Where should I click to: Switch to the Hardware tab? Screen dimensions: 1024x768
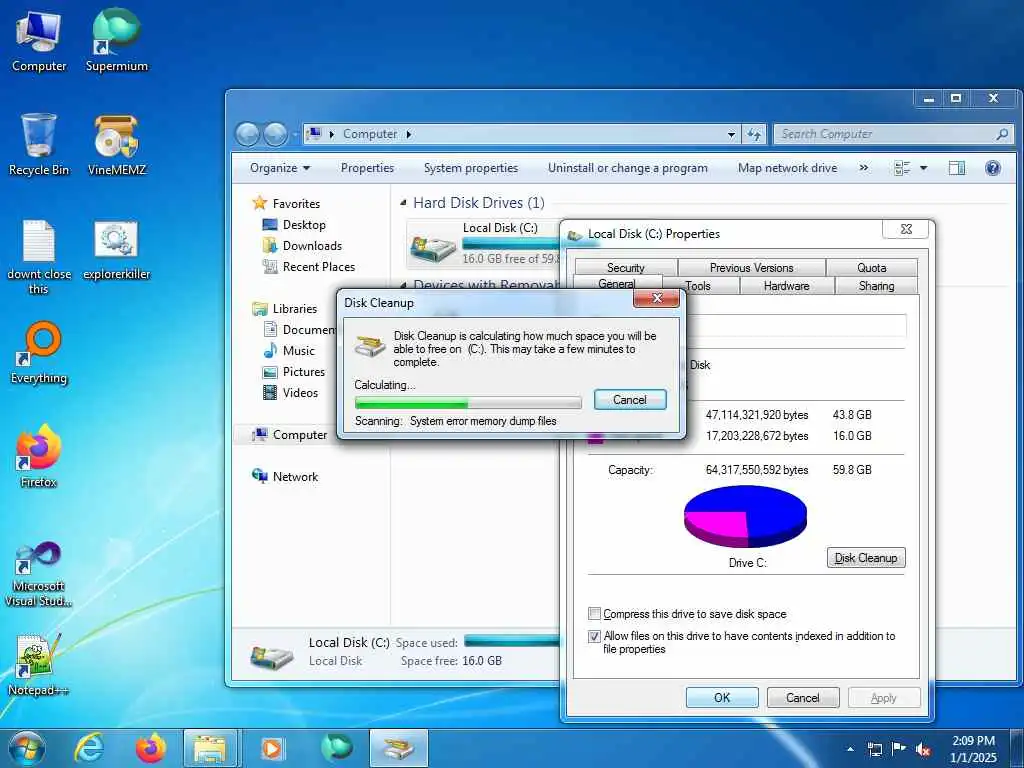coord(786,285)
